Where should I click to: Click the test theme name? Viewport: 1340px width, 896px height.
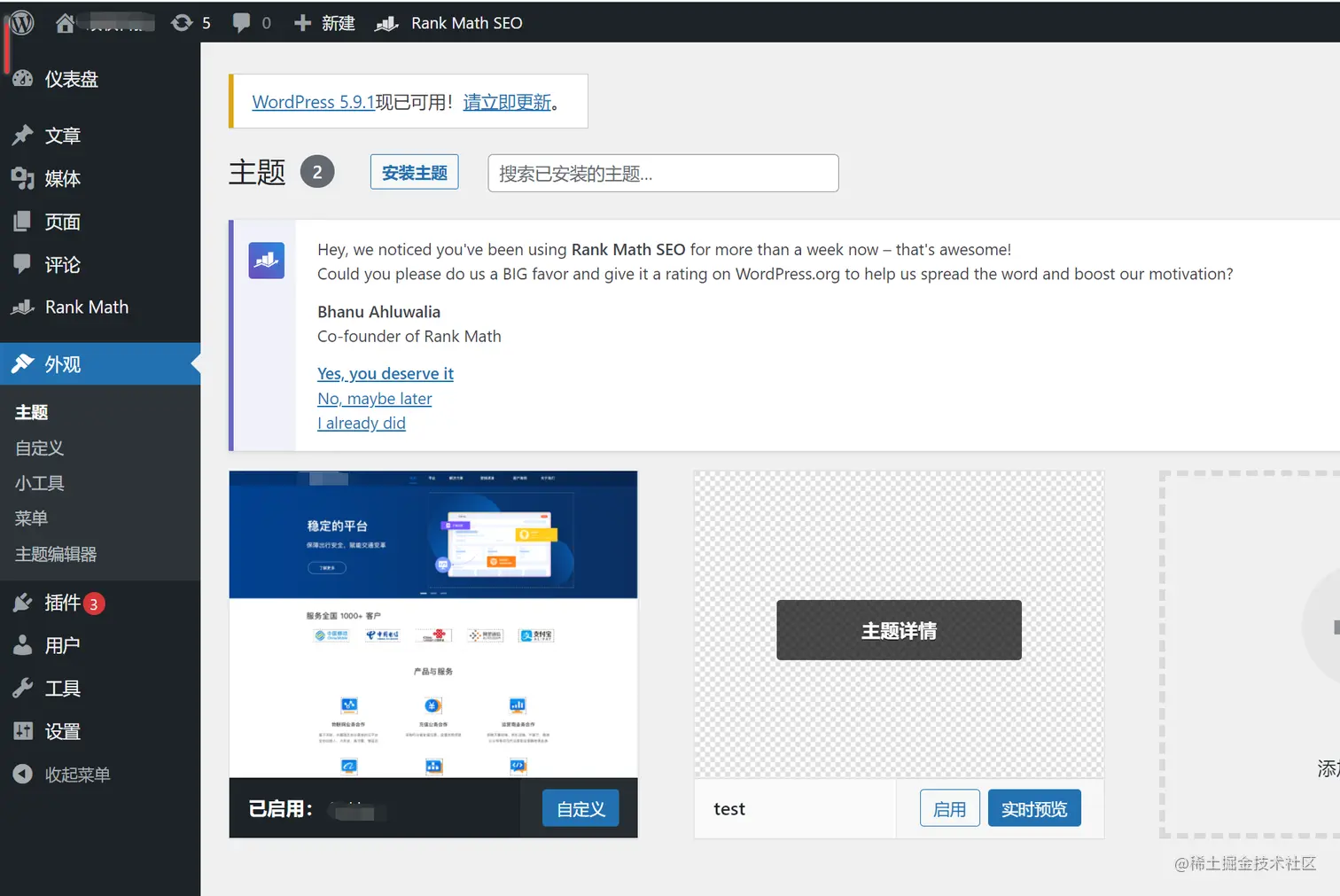point(729,809)
